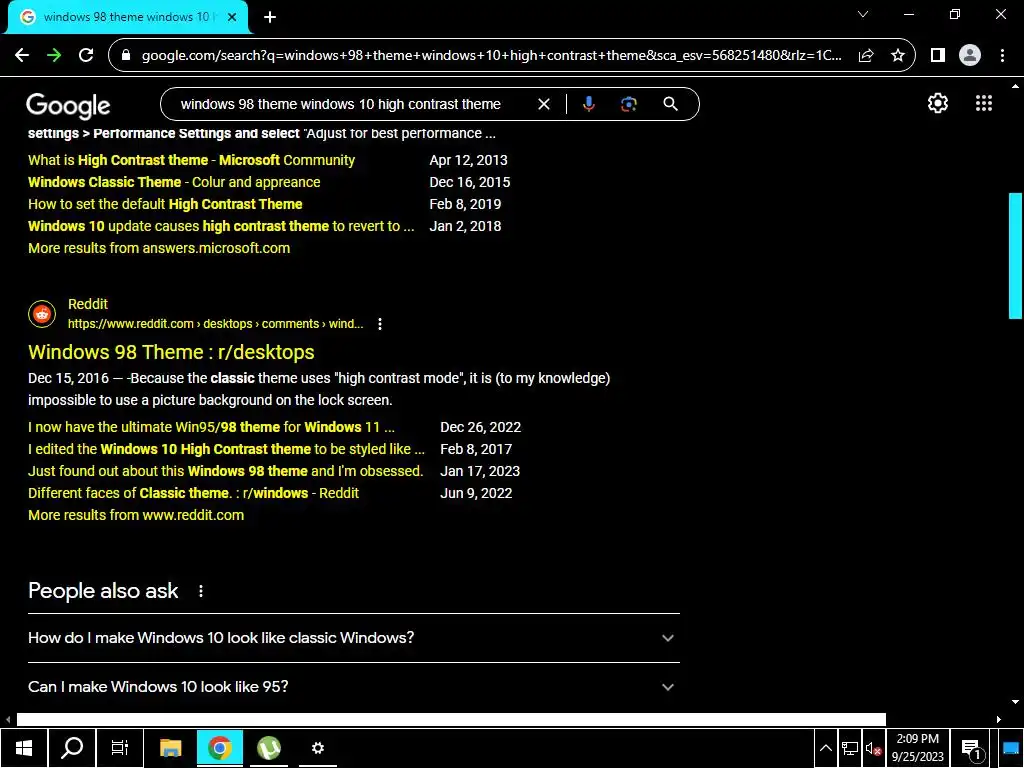
Task: Click the vertical scrollbar thumb
Action: [x=1016, y=255]
